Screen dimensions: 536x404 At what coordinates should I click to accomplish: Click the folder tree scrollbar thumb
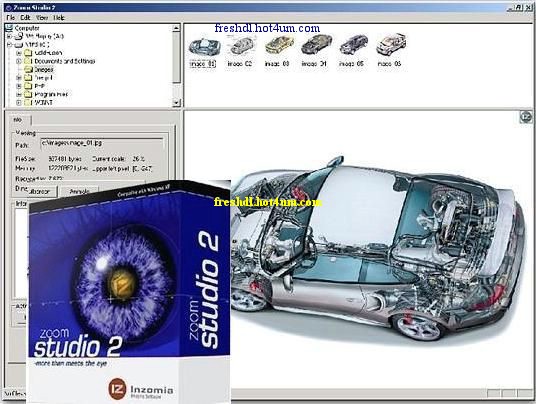176,57
